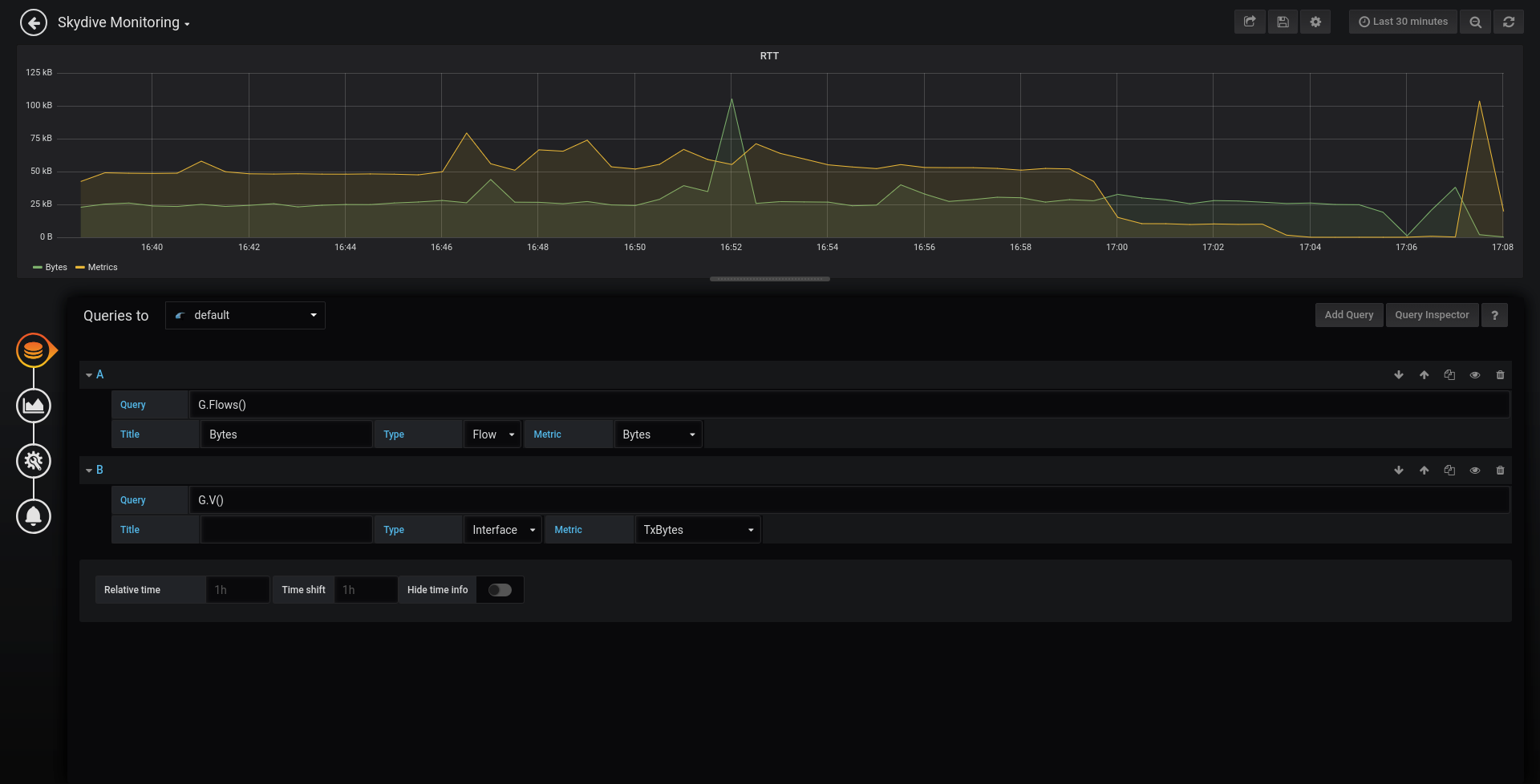The height and width of the screenshot is (784, 1540).
Task: Open the Skydive Monitoring dashboard dropdown
Action: [124, 22]
